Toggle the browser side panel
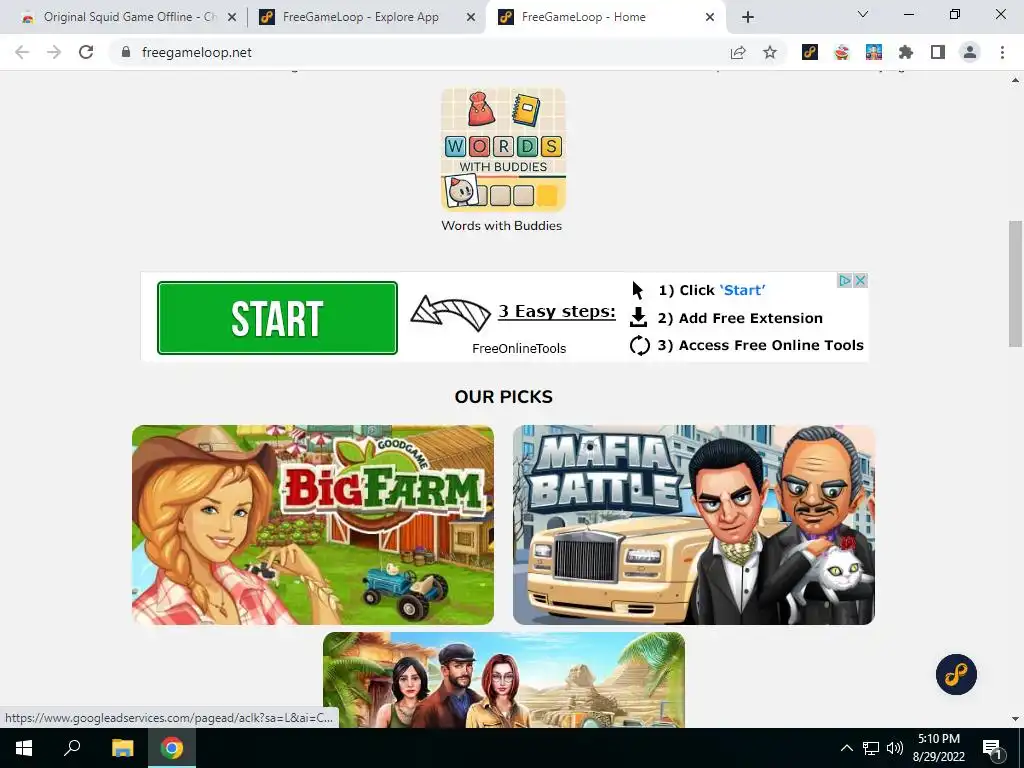 point(938,52)
